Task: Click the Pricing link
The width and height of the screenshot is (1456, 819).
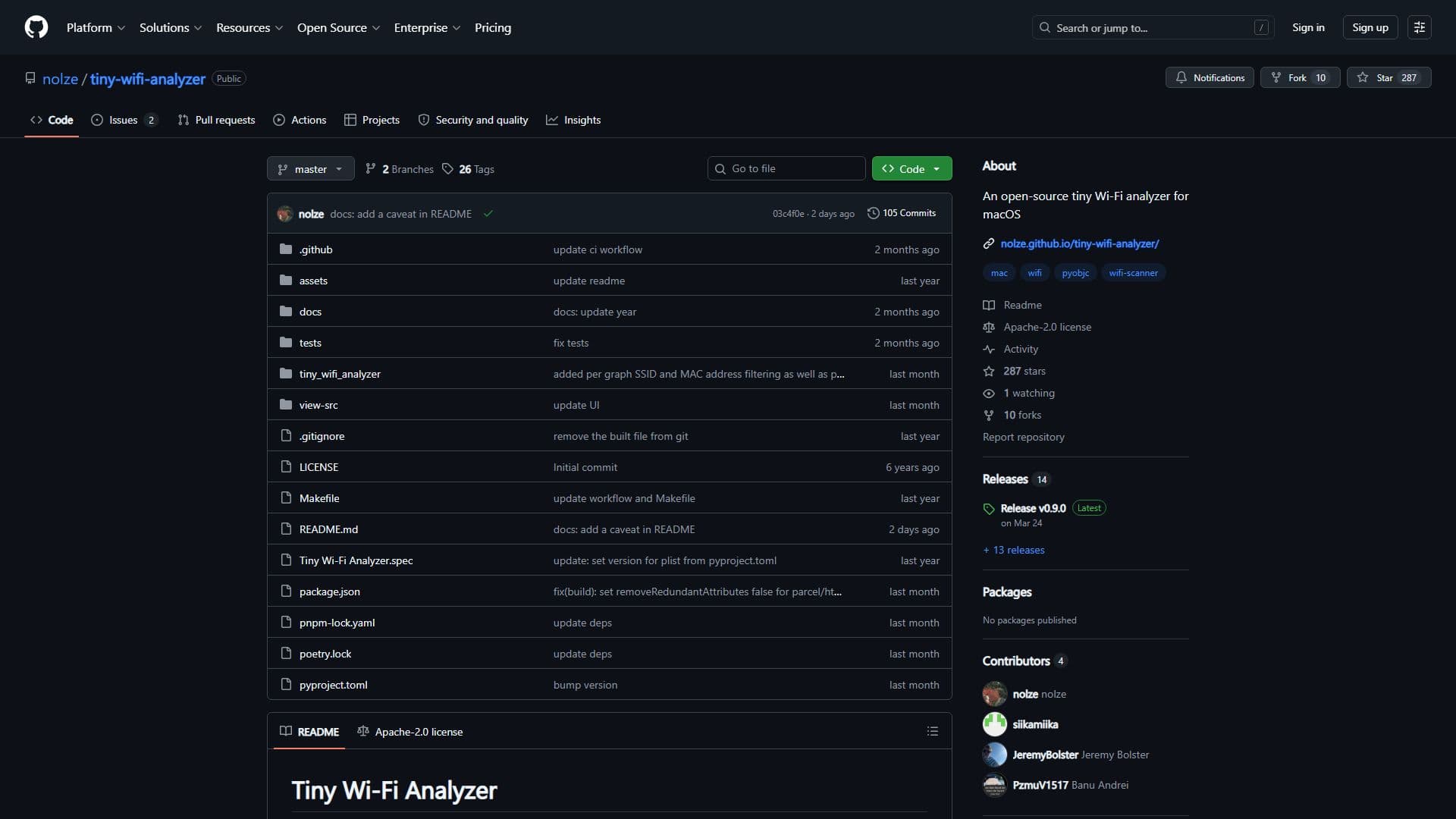Action: click(493, 27)
